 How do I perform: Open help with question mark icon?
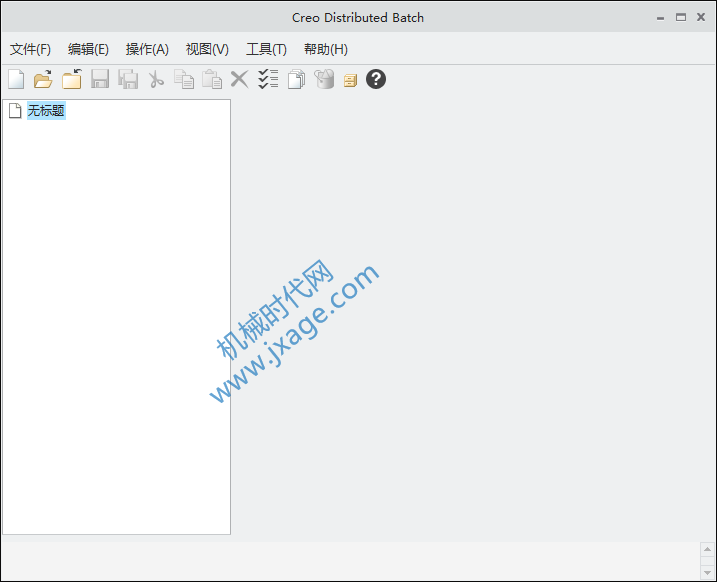tap(376, 79)
